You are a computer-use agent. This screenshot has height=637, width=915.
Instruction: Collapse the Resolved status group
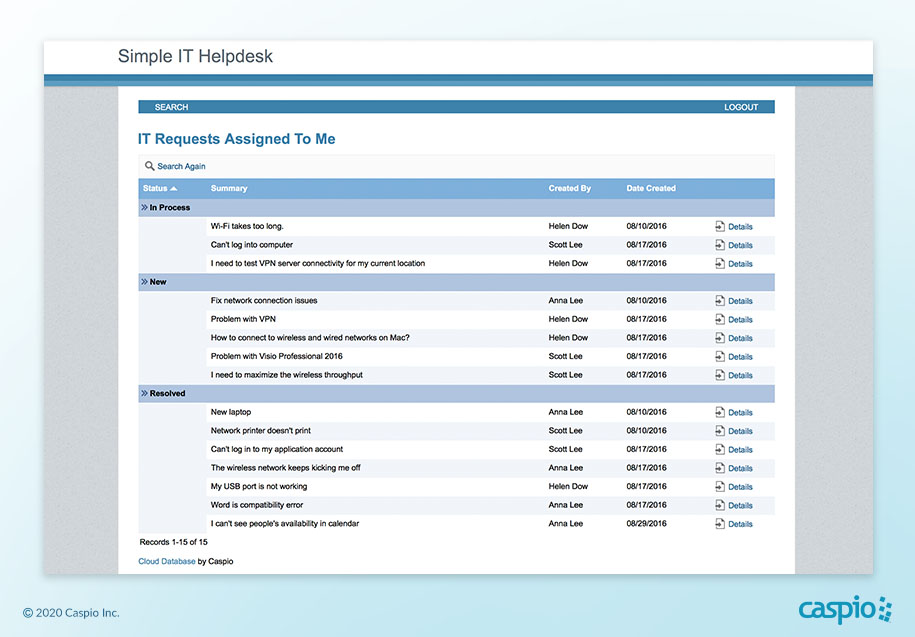click(x=144, y=394)
